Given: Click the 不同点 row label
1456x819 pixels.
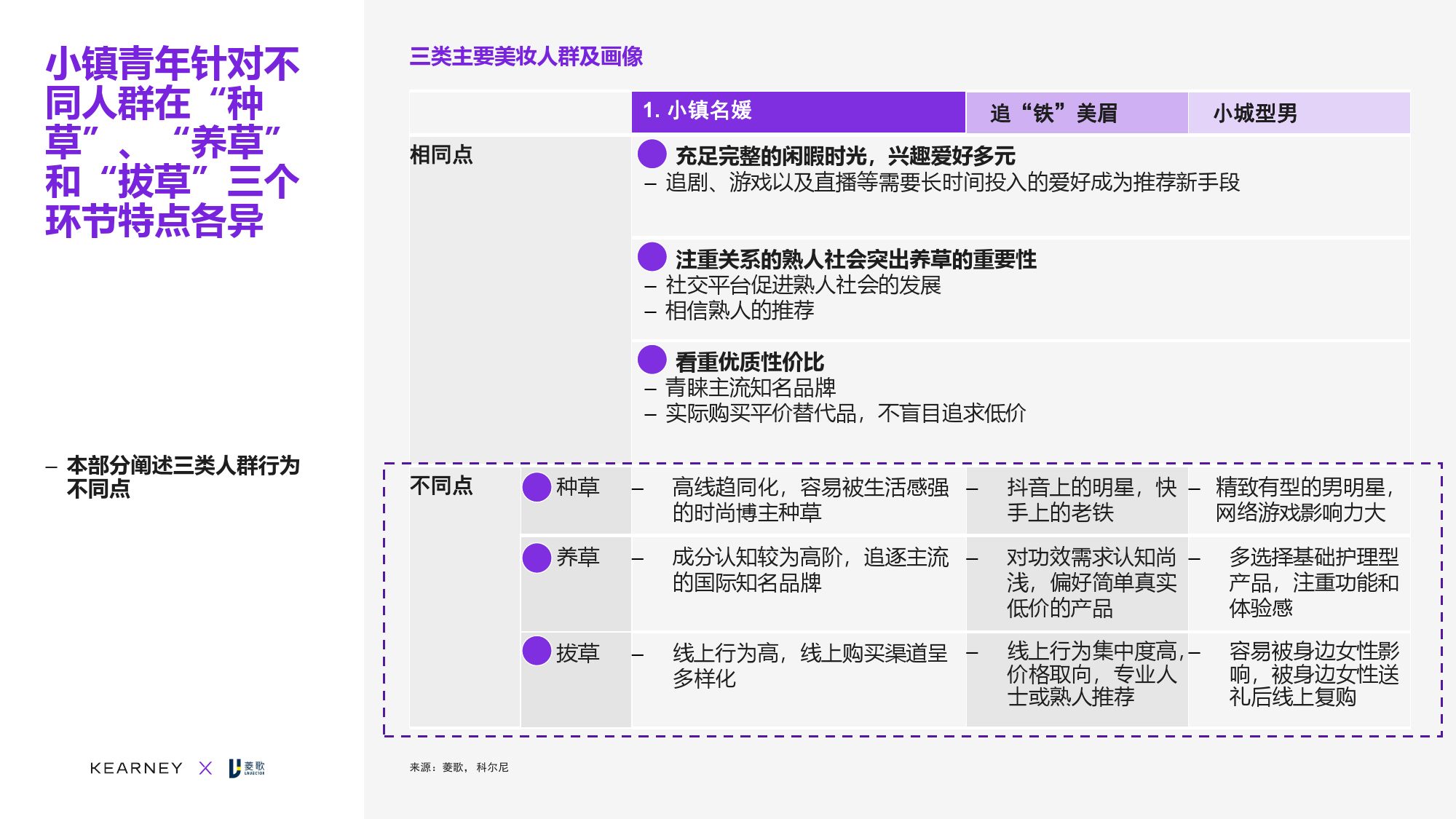Looking at the screenshot, I should pyautogui.click(x=441, y=486).
